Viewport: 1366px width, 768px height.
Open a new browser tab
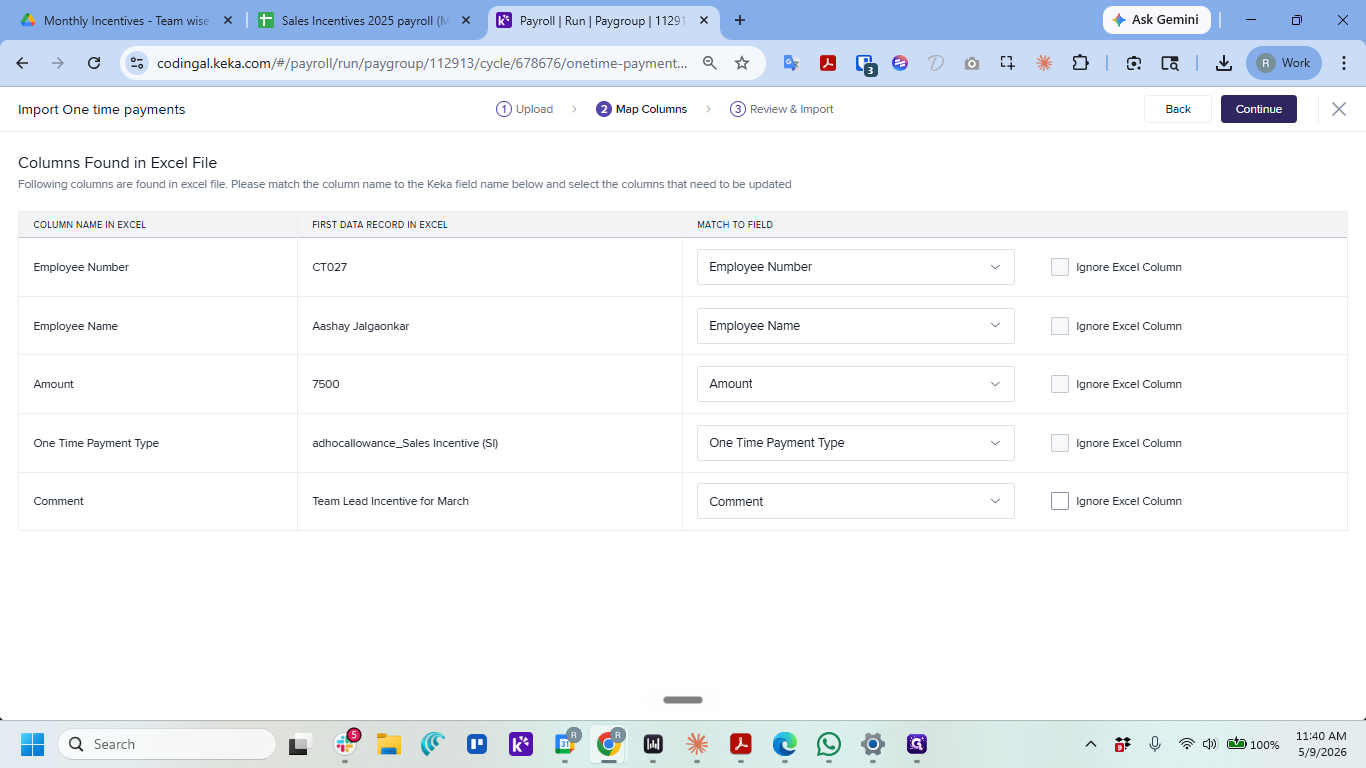pos(740,20)
